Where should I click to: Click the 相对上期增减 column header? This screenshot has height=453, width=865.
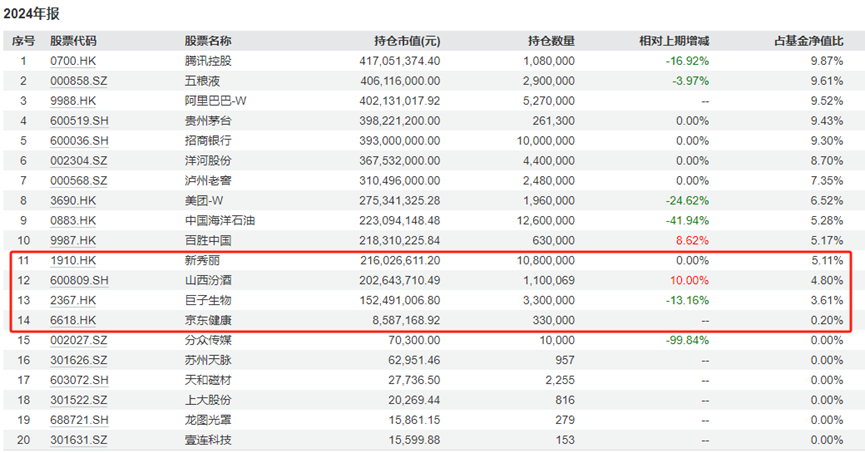674,41
